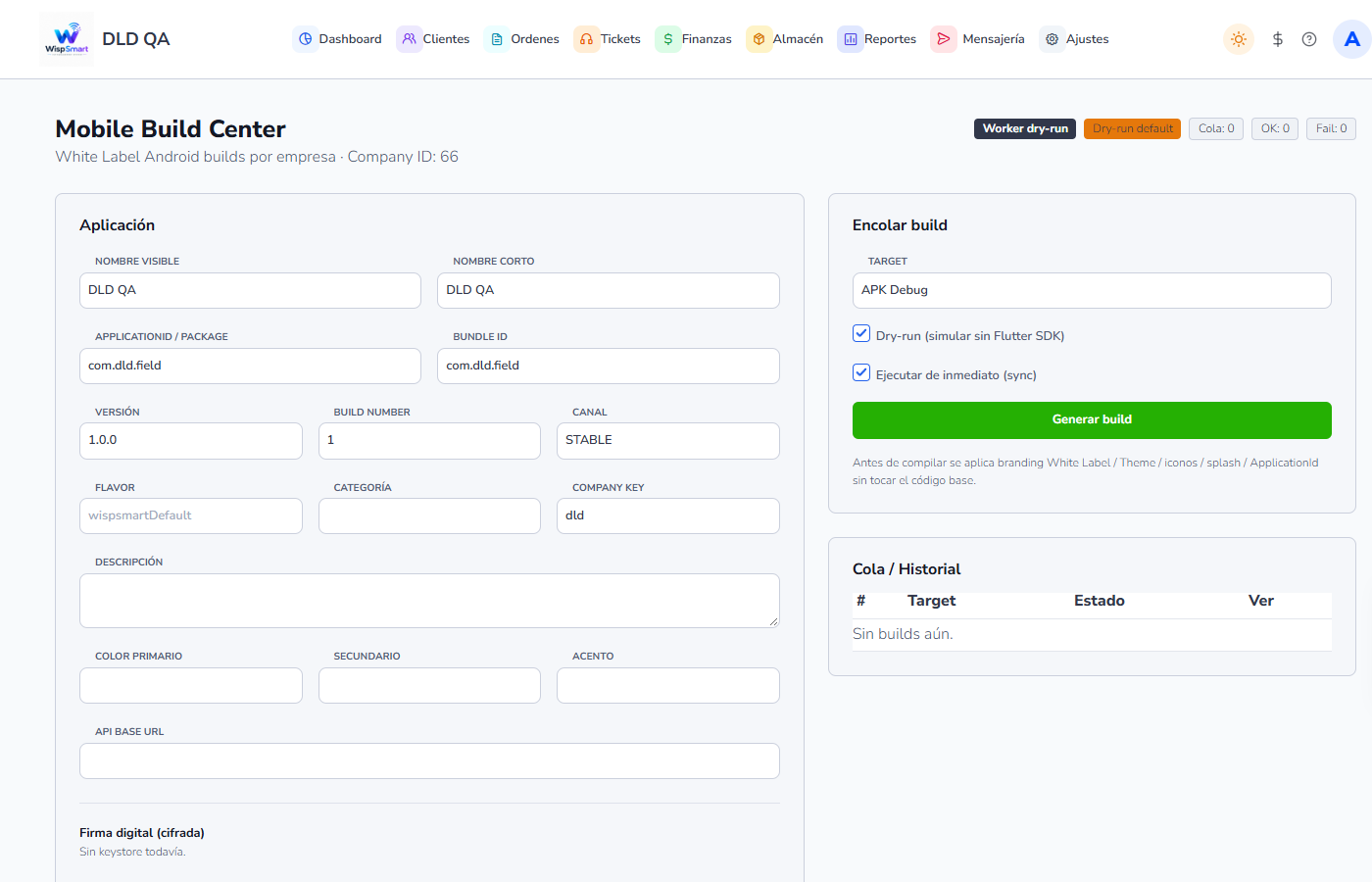The width and height of the screenshot is (1372, 882).
Task: Click the WispSmart logo
Action: (67, 39)
